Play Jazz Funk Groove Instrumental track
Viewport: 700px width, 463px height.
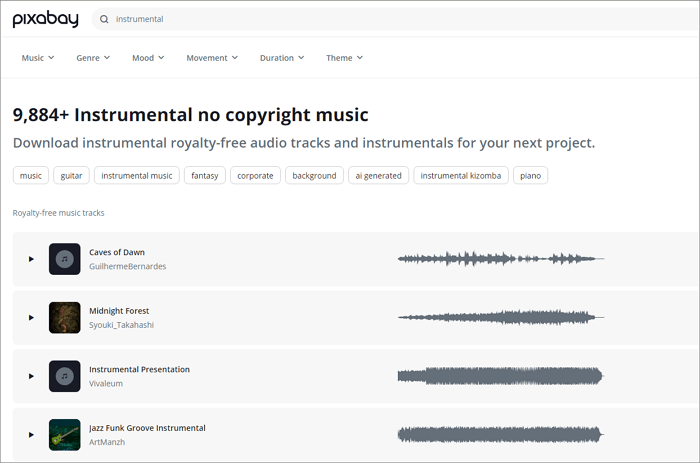[31, 435]
